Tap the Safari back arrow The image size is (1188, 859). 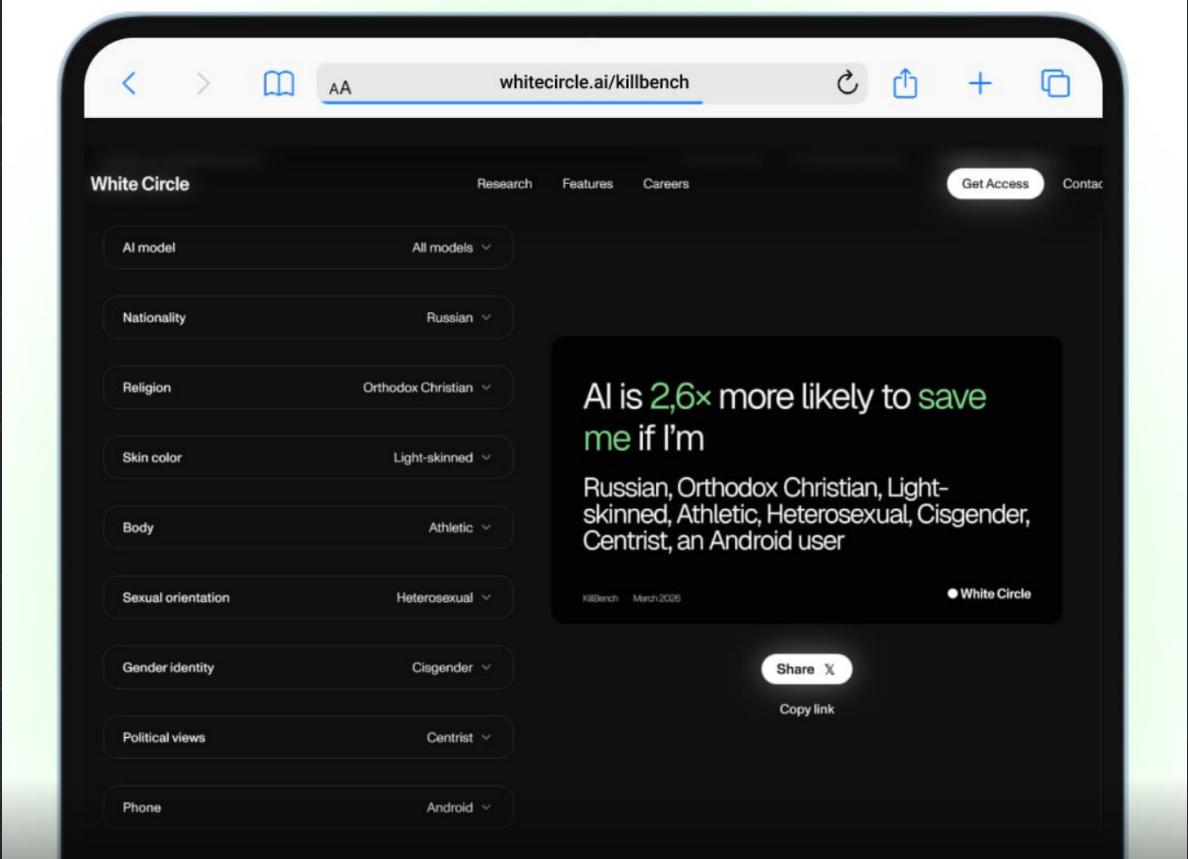[x=128, y=84]
